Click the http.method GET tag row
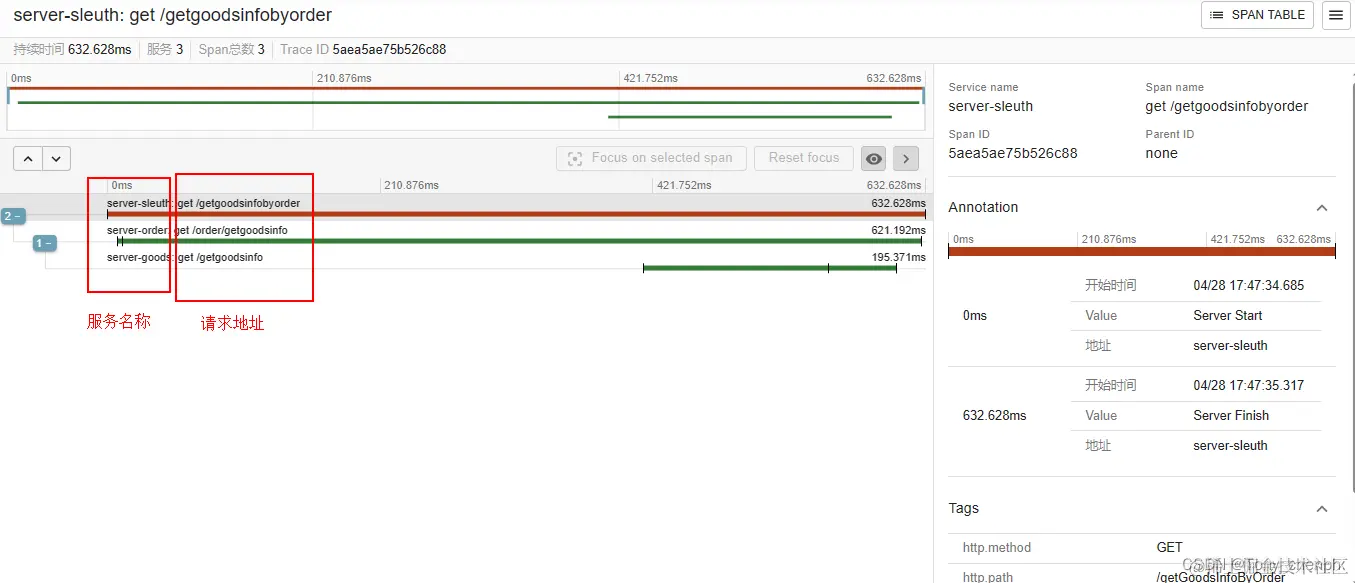The width and height of the screenshot is (1355, 583). (x=1141, y=548)
